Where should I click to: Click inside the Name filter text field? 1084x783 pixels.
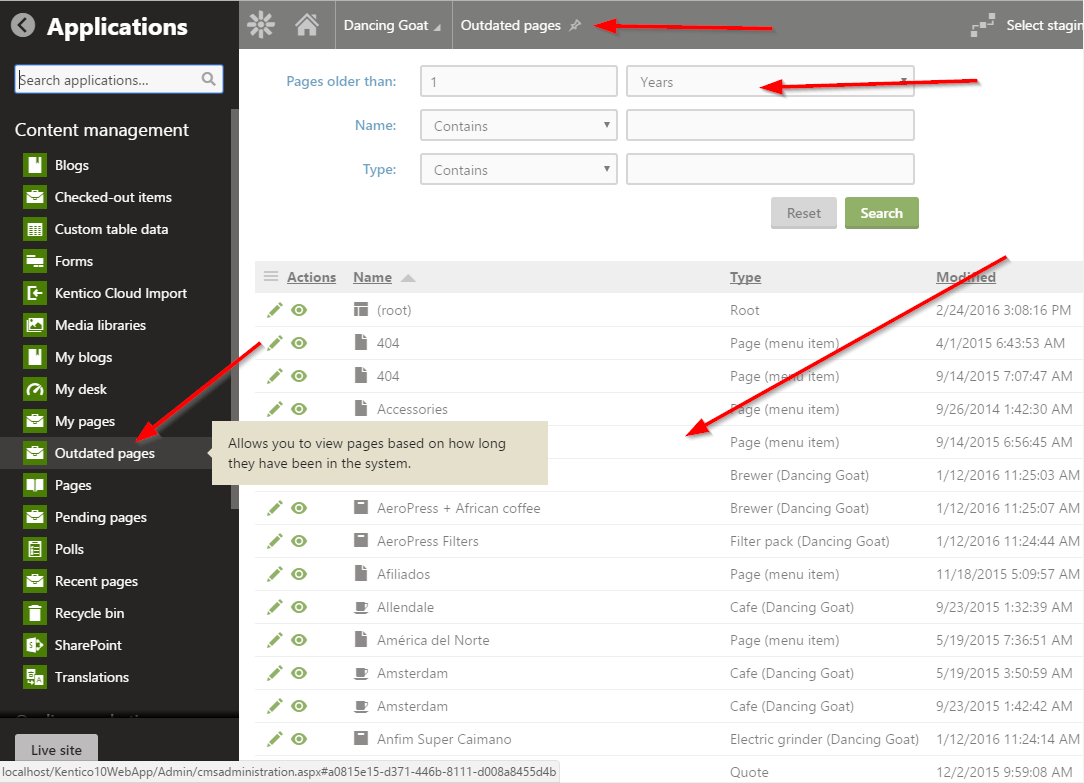[770, 125]
